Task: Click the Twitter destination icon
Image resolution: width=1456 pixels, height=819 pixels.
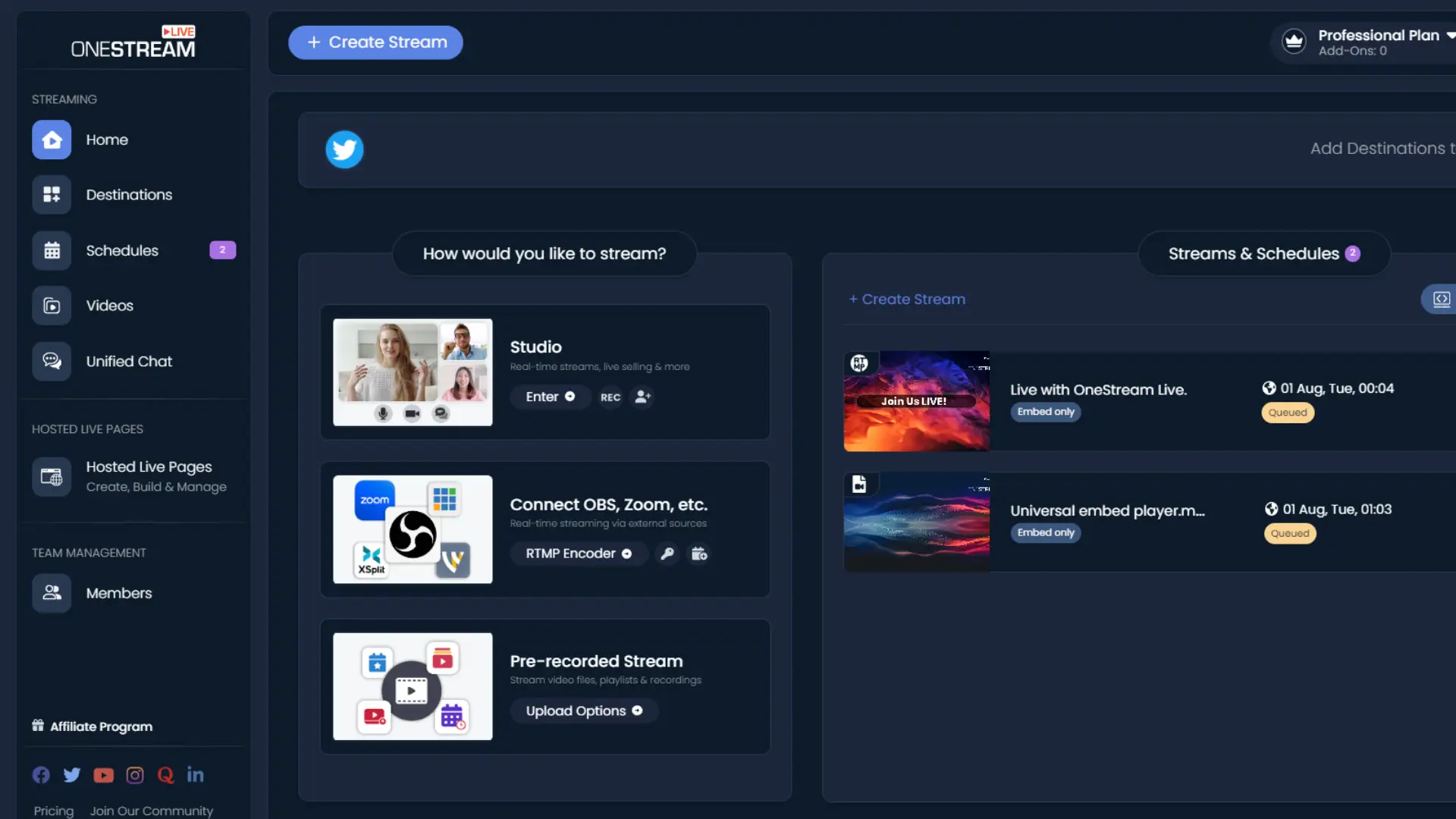Action: [x=344, y=149]
